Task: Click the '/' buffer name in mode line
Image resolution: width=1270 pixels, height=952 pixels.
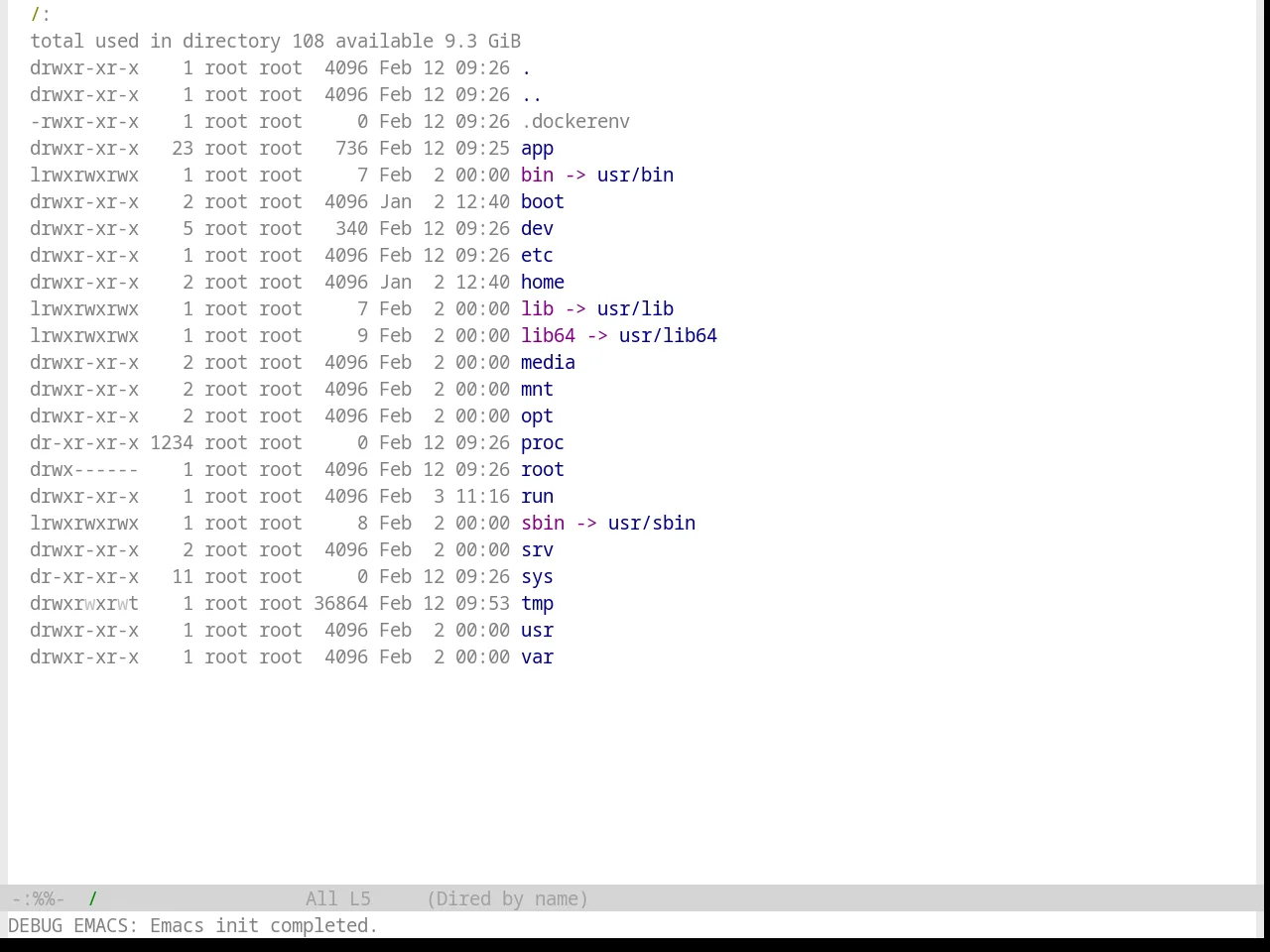Action: (x=92, y=899)
